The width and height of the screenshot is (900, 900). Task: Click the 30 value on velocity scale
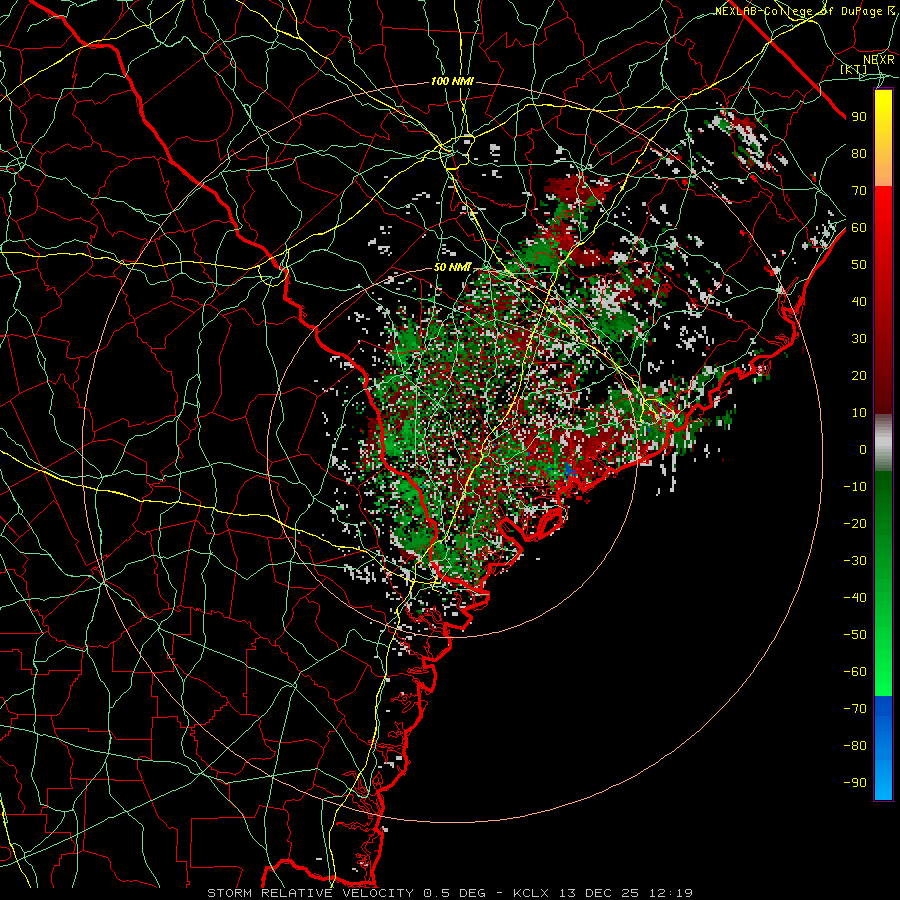859,339
